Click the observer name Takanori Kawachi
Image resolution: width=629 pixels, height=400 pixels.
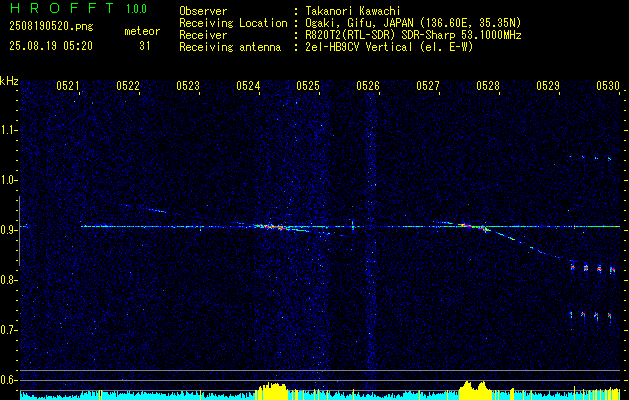point(353,11)
